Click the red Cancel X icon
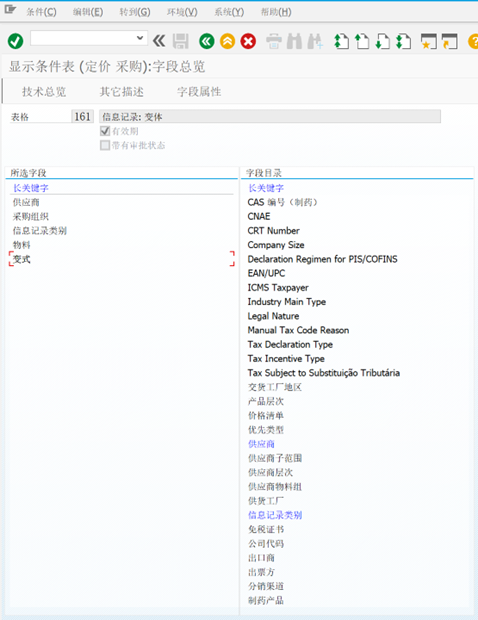This screenshot has width=478, height=620. pos(248,41)
